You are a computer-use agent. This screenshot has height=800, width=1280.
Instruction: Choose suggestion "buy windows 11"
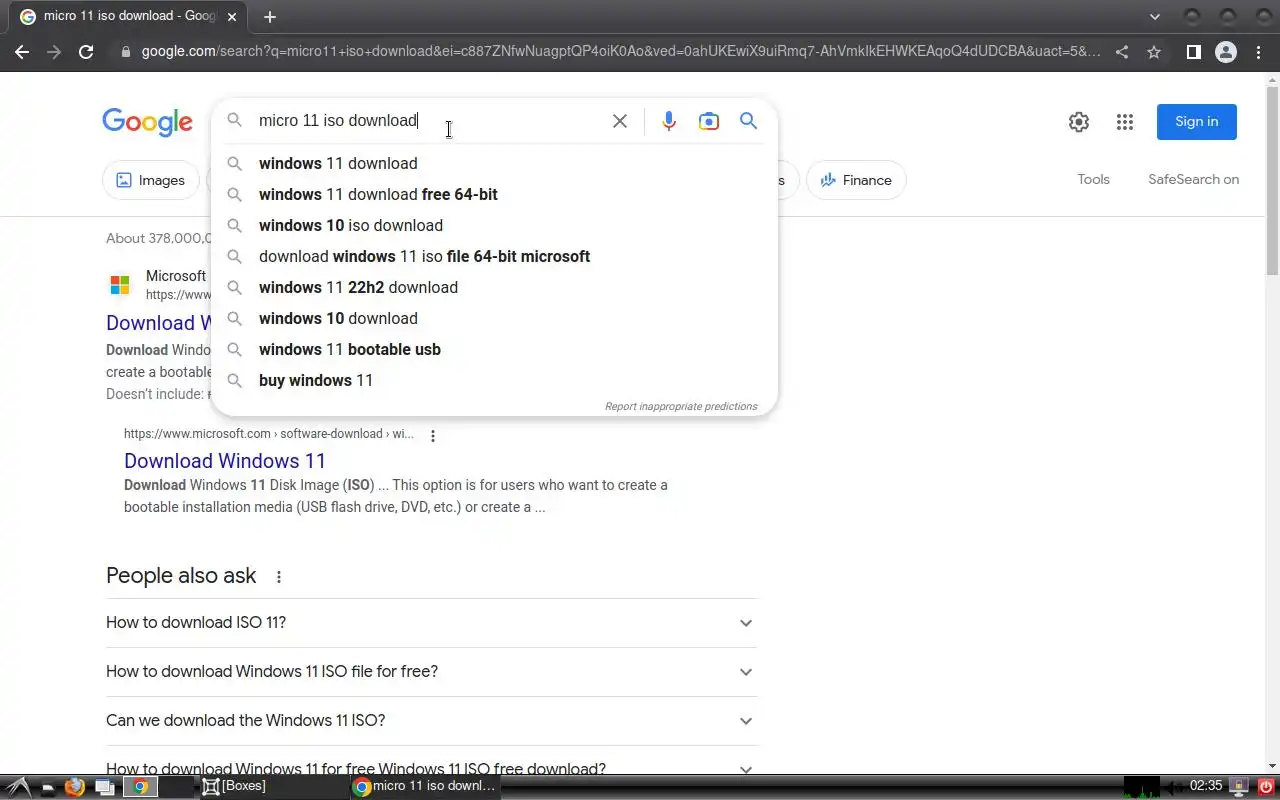pos(494,381)
